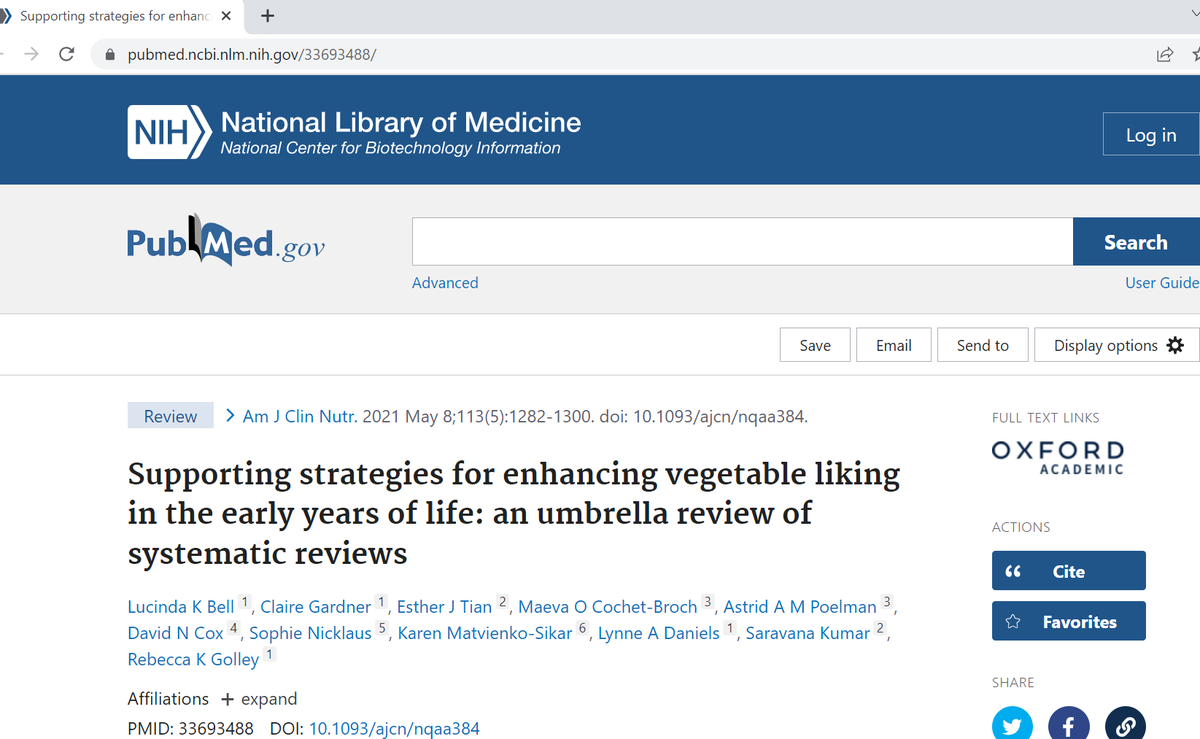The image size is (1200, 739).
Task: Open author Karen Matvienko-Sikar
Action: (485, 633)
